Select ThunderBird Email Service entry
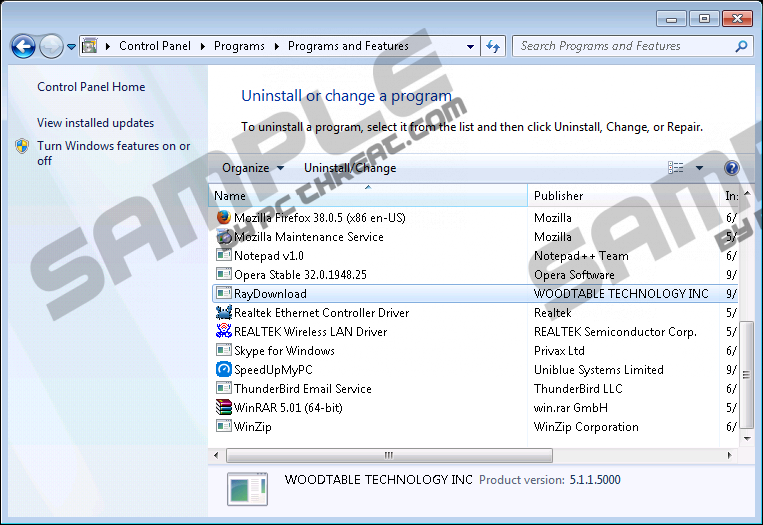The image size is (763, 525). pyautogui.click(x=303, y=389)
